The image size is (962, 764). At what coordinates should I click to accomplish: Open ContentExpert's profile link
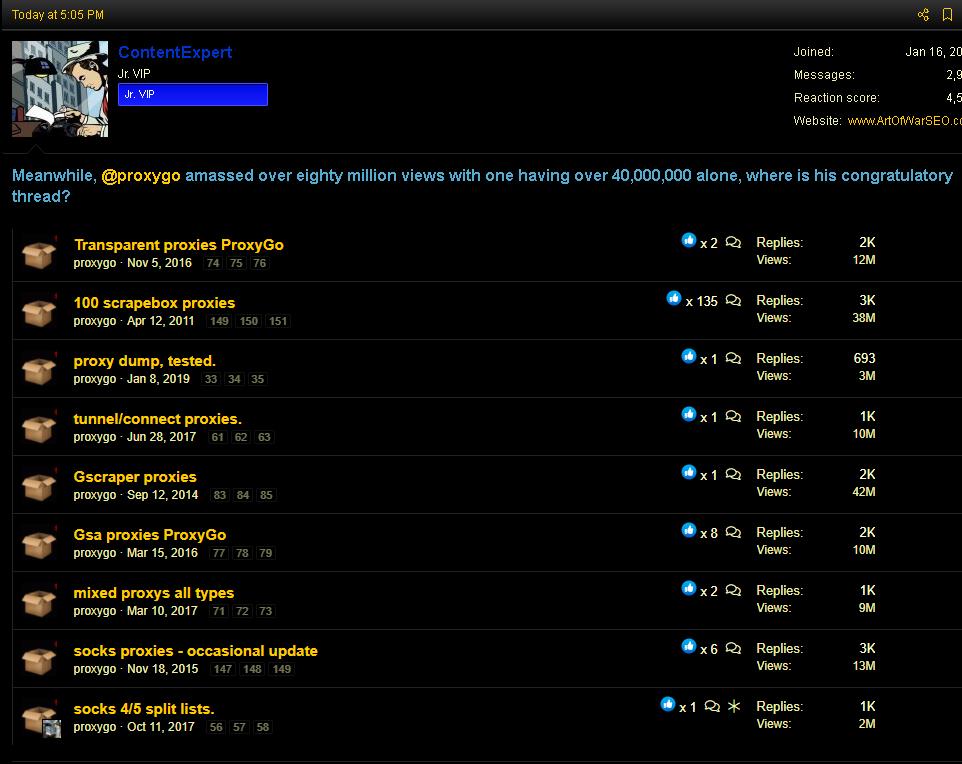175,52
